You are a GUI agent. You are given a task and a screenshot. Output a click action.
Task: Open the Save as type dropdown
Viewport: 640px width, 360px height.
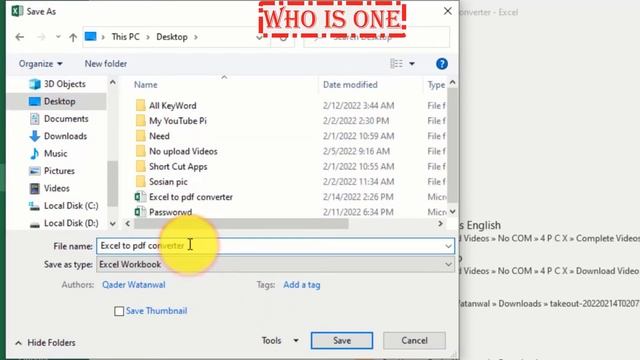click(275, 264)
